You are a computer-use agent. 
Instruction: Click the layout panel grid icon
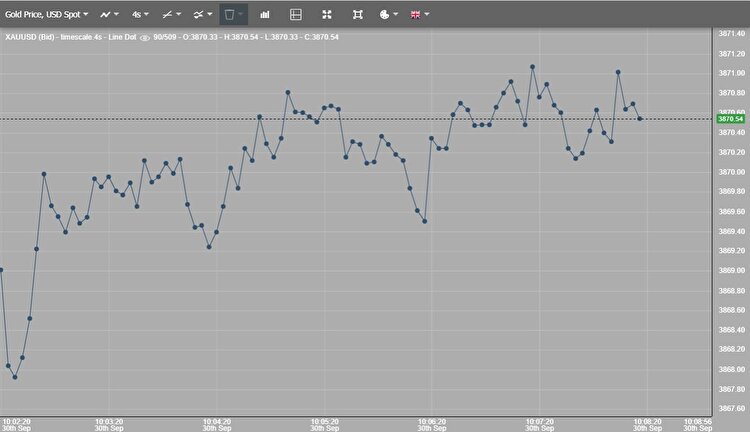coord(295,15)
